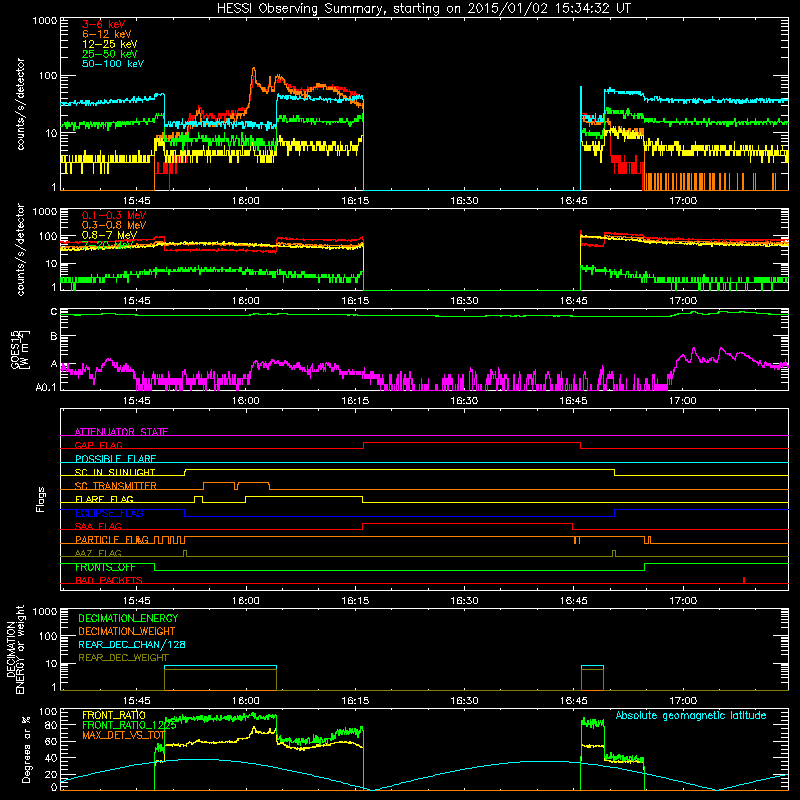This screenshot has width=800, height=800.
Task: Select the 'MAX_DET_VS_TOT' legend label
Action: [x=123, y=735]
